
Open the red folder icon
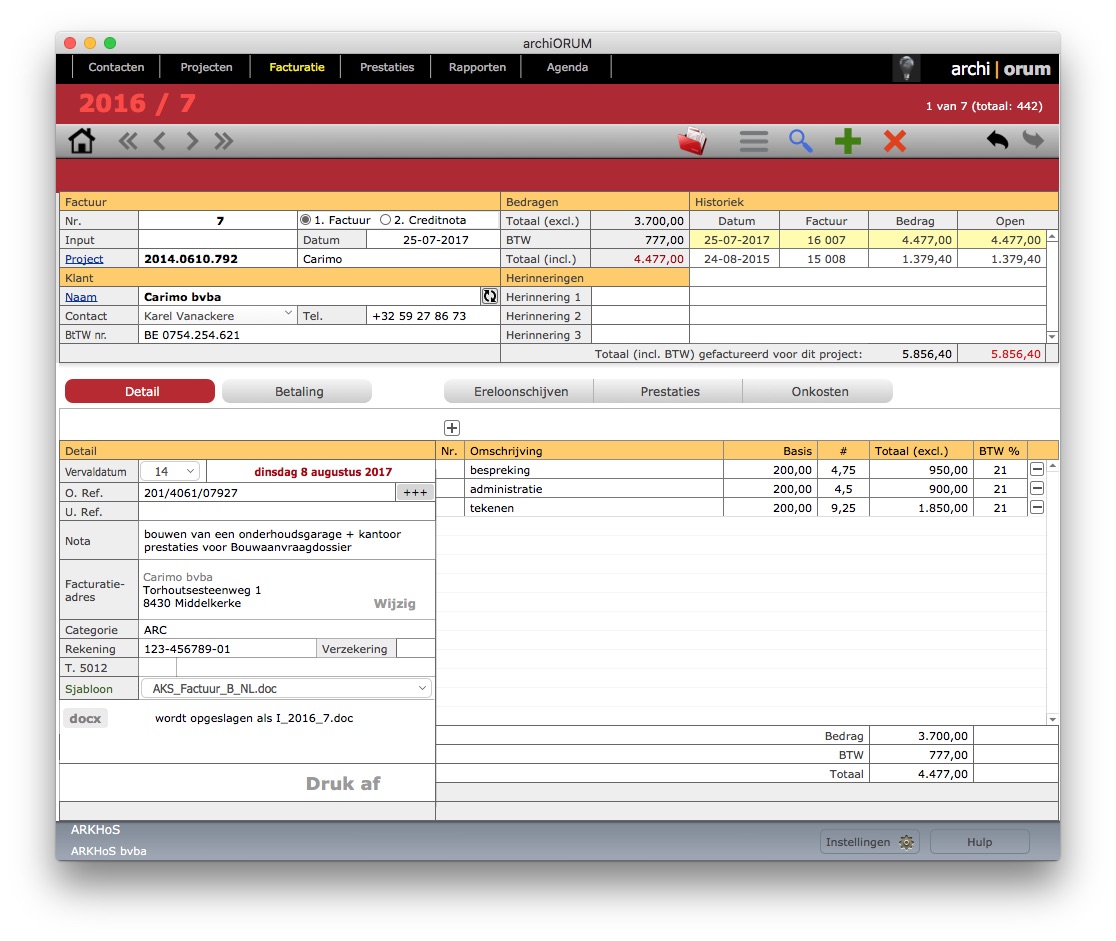click(x=693, y=140)
